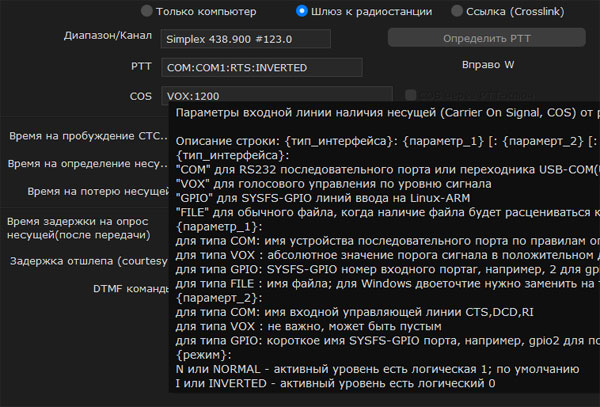Click the PTT field with COM:COM1:RTS:INVERTED
The image size is (600, 407).
[x=262, y=67]
